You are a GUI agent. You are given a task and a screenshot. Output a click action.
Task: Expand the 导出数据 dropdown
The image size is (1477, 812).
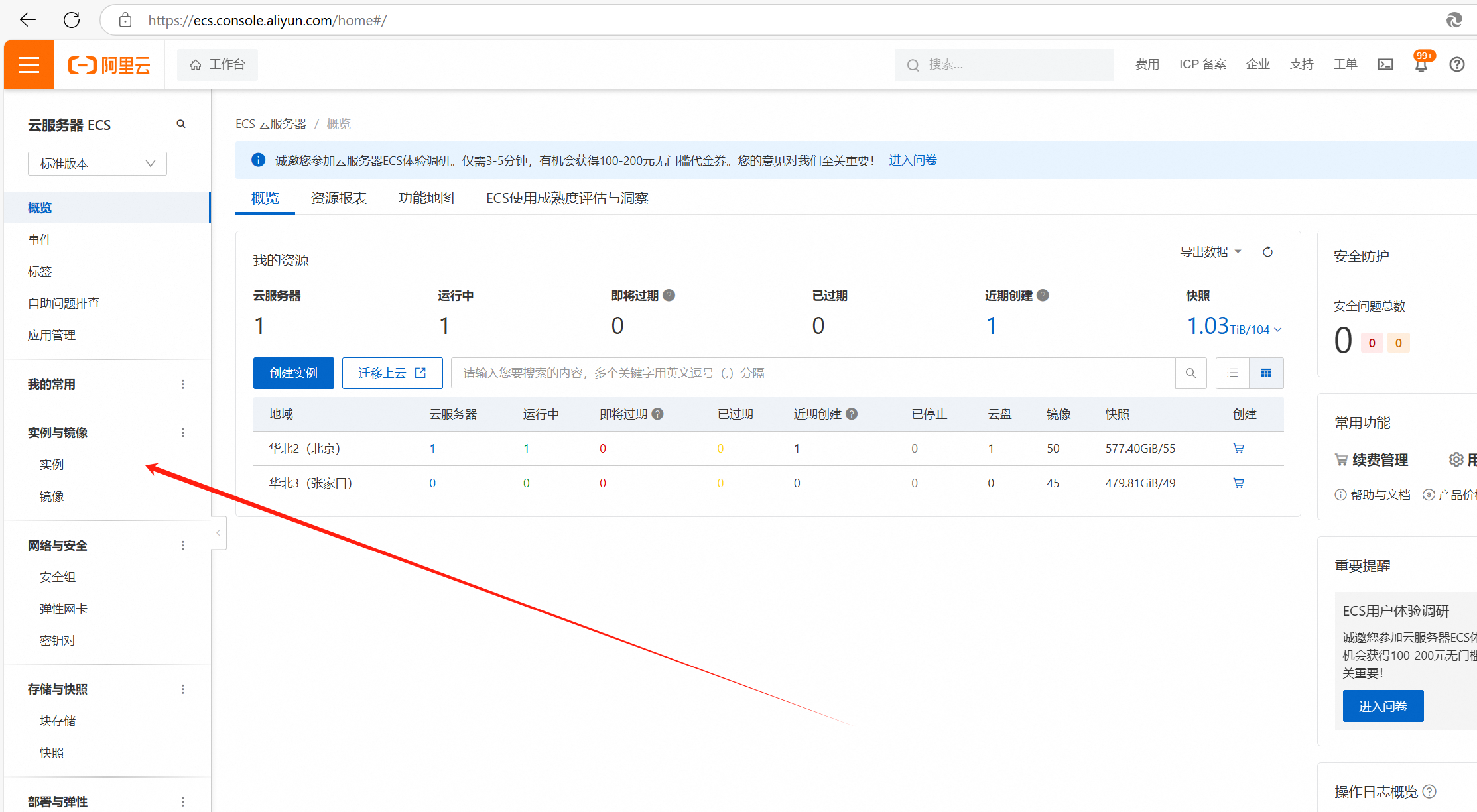[1210, 252]
